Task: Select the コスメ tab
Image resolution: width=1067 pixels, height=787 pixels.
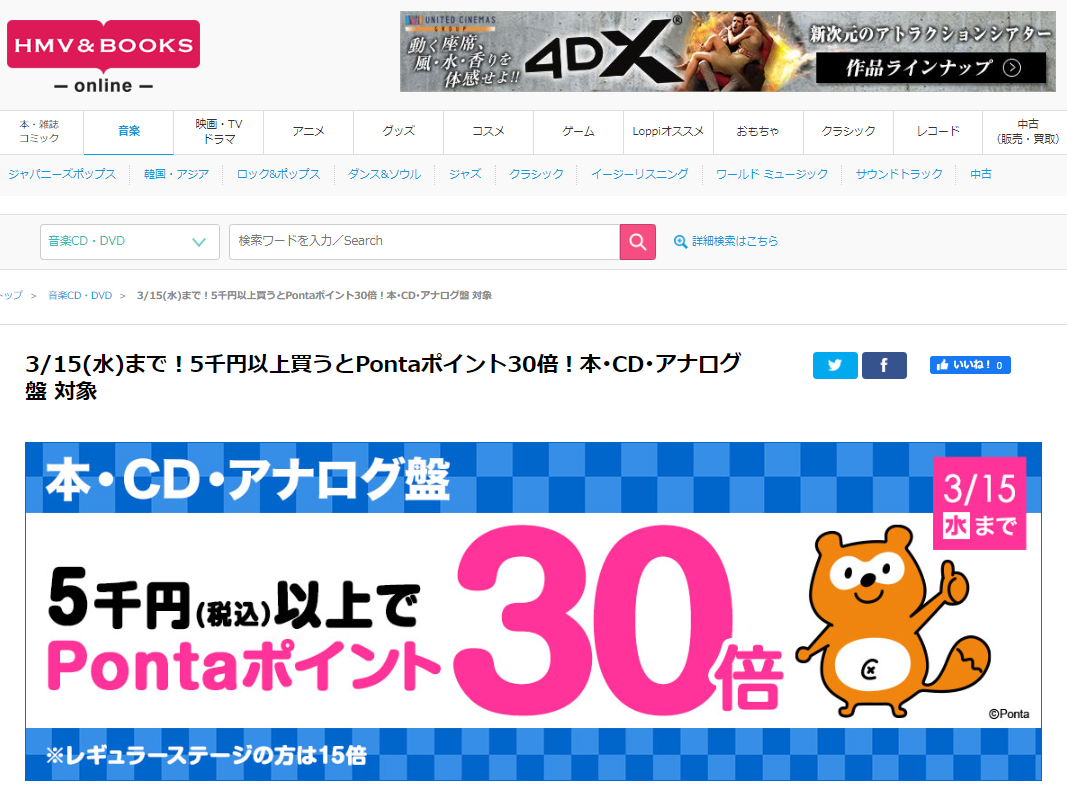Action: click(489, 131)
